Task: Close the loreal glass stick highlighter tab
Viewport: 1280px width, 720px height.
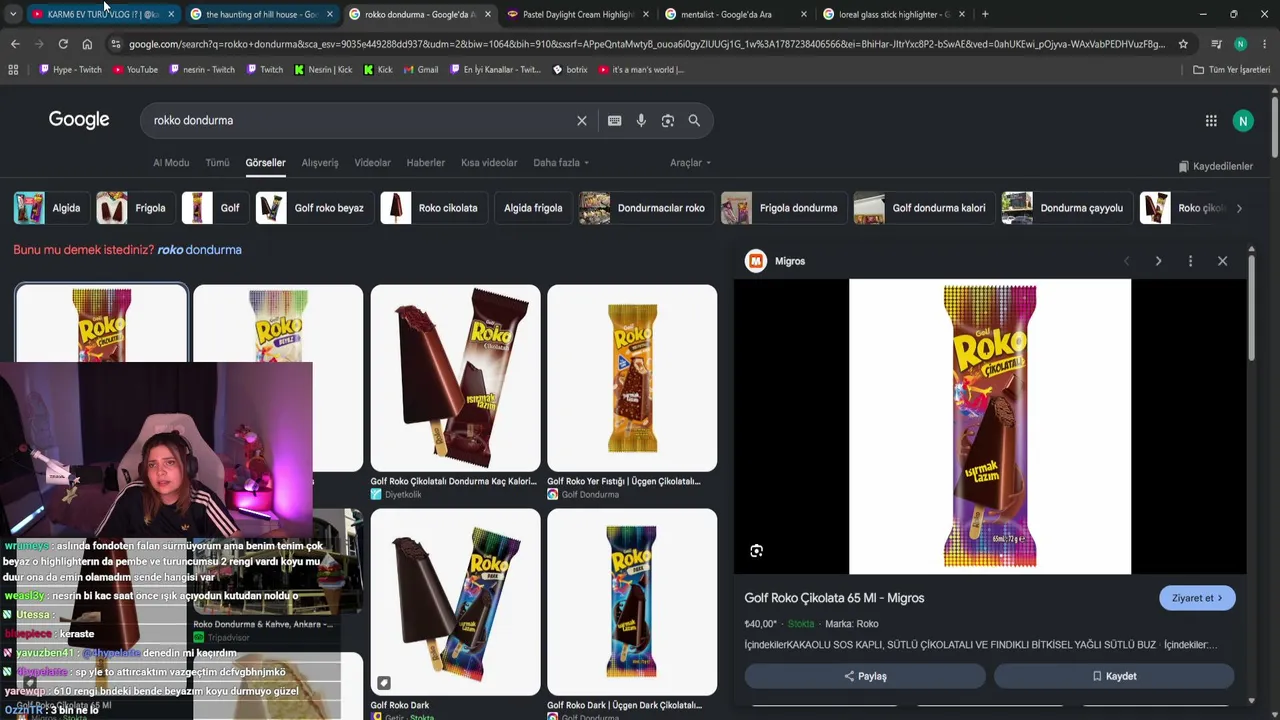Action: (962, 14)
